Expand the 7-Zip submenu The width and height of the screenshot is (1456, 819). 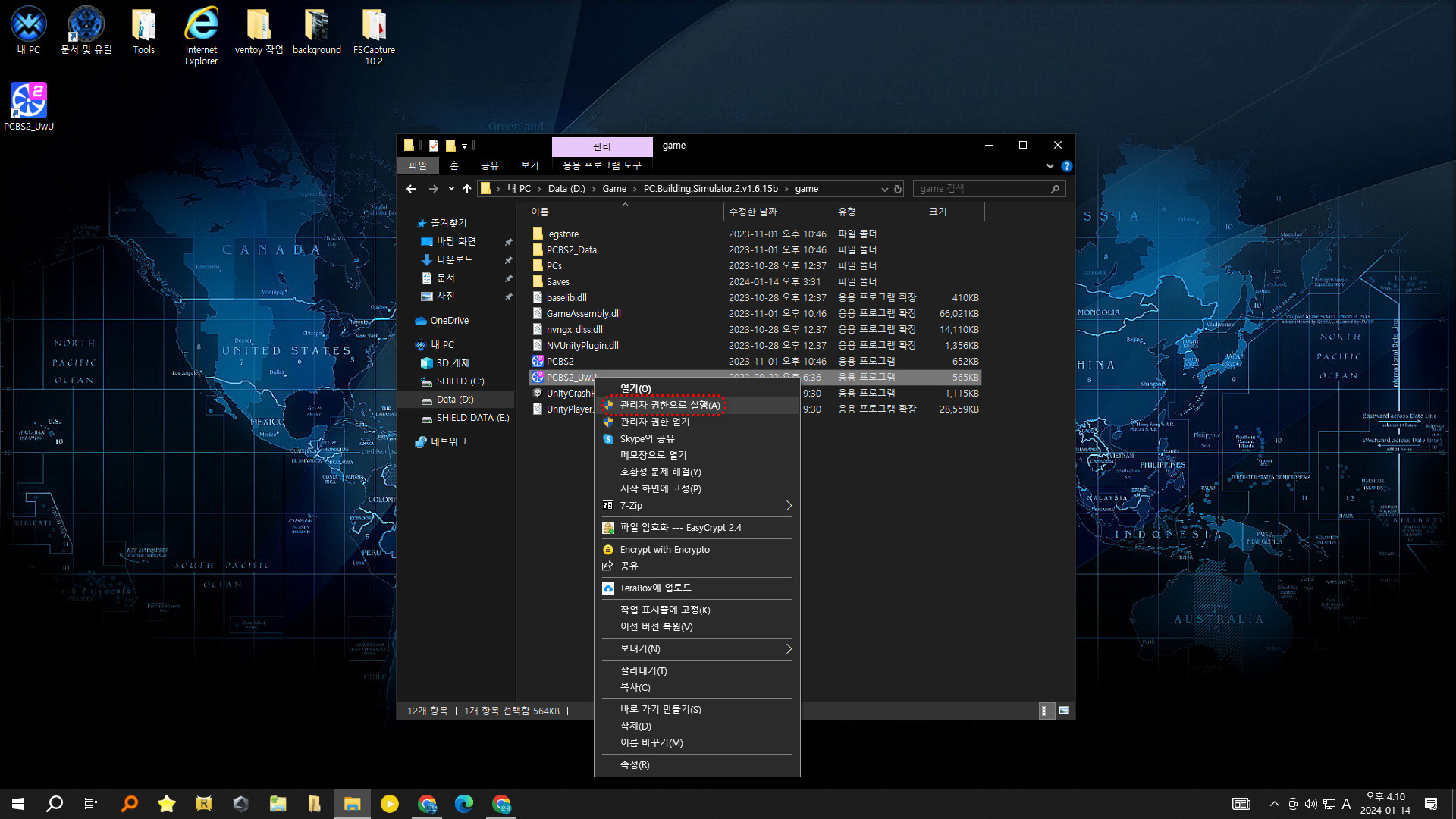tap(697, 506)
